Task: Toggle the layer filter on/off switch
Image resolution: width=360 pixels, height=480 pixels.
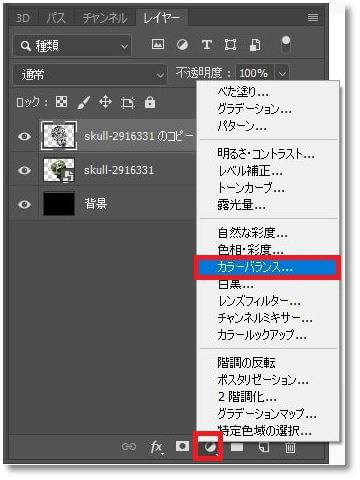Action: (x=286, y=44)
